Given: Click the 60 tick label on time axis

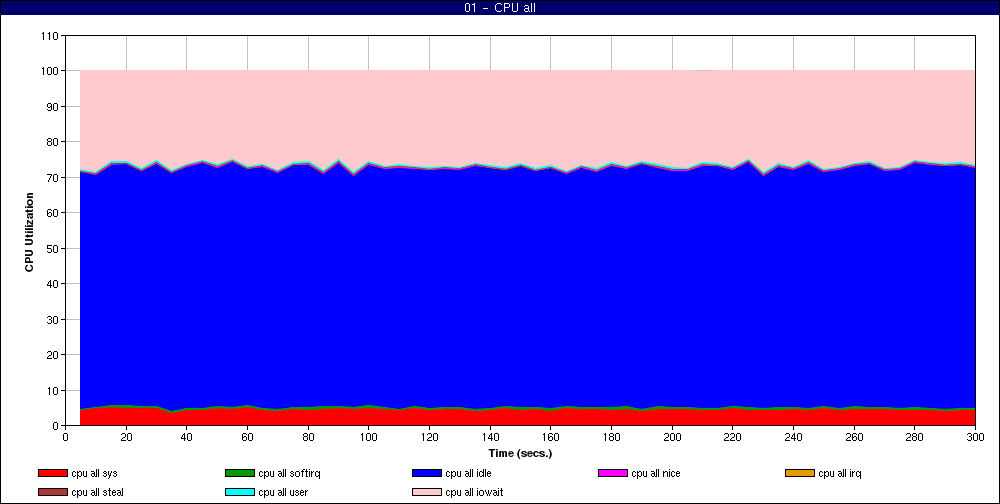Looking at the screenshot, I should click(x=247, y=437).
